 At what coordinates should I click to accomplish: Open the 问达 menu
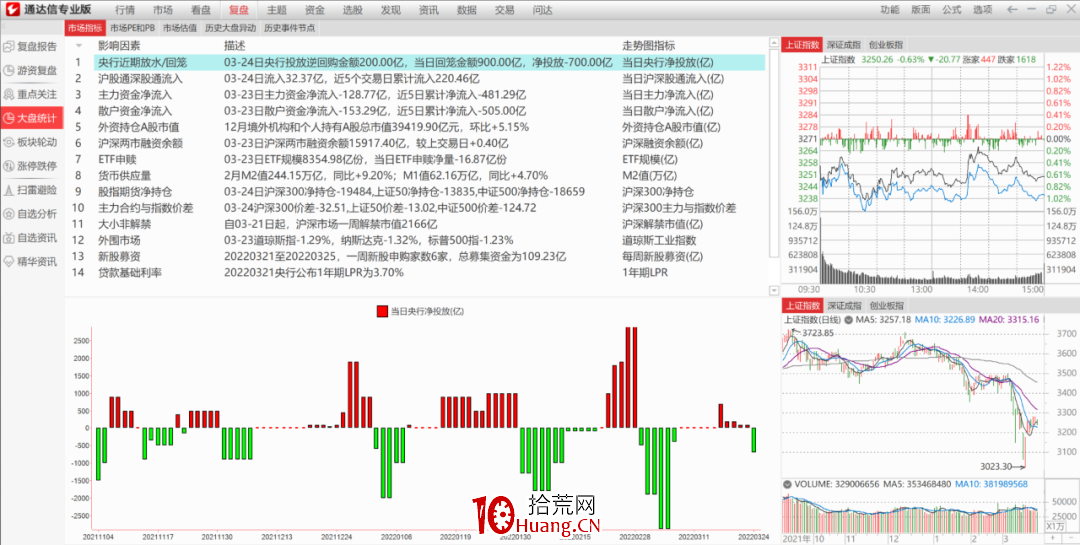pyautogui.click(x=542, y=10)
